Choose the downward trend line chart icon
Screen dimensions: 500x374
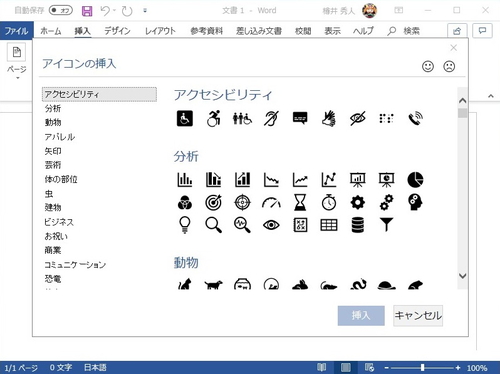point(271,180)
